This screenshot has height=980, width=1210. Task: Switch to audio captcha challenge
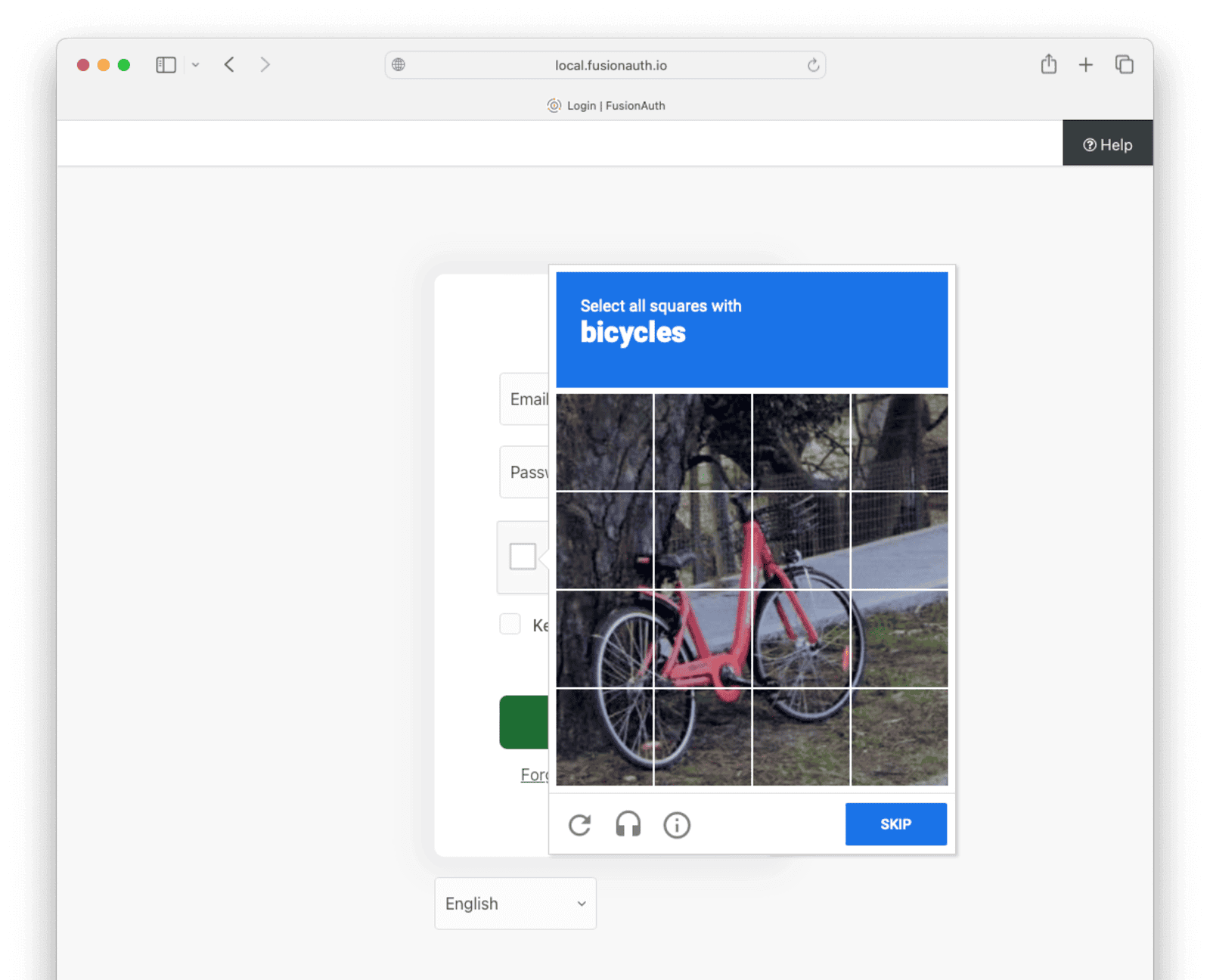pos(628,824)
